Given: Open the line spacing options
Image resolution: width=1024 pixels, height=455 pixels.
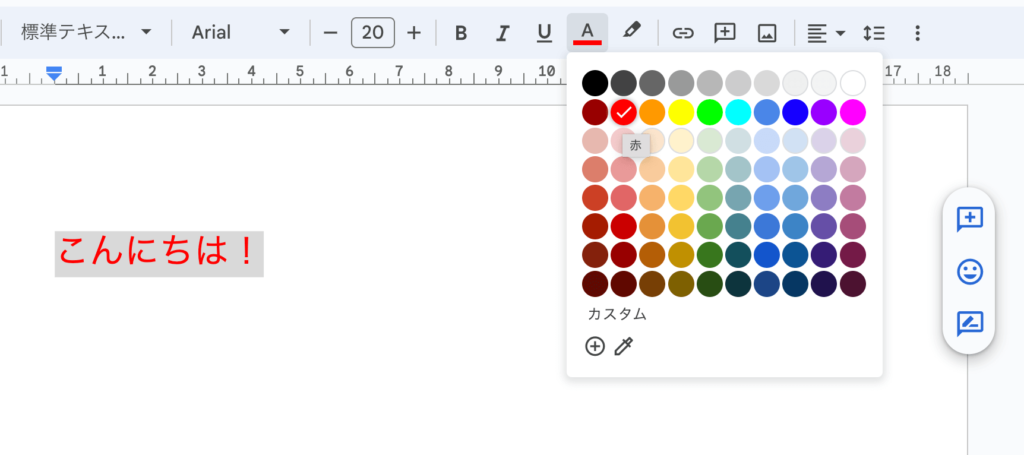Looking at the screenshot, I should click(874, 33).
